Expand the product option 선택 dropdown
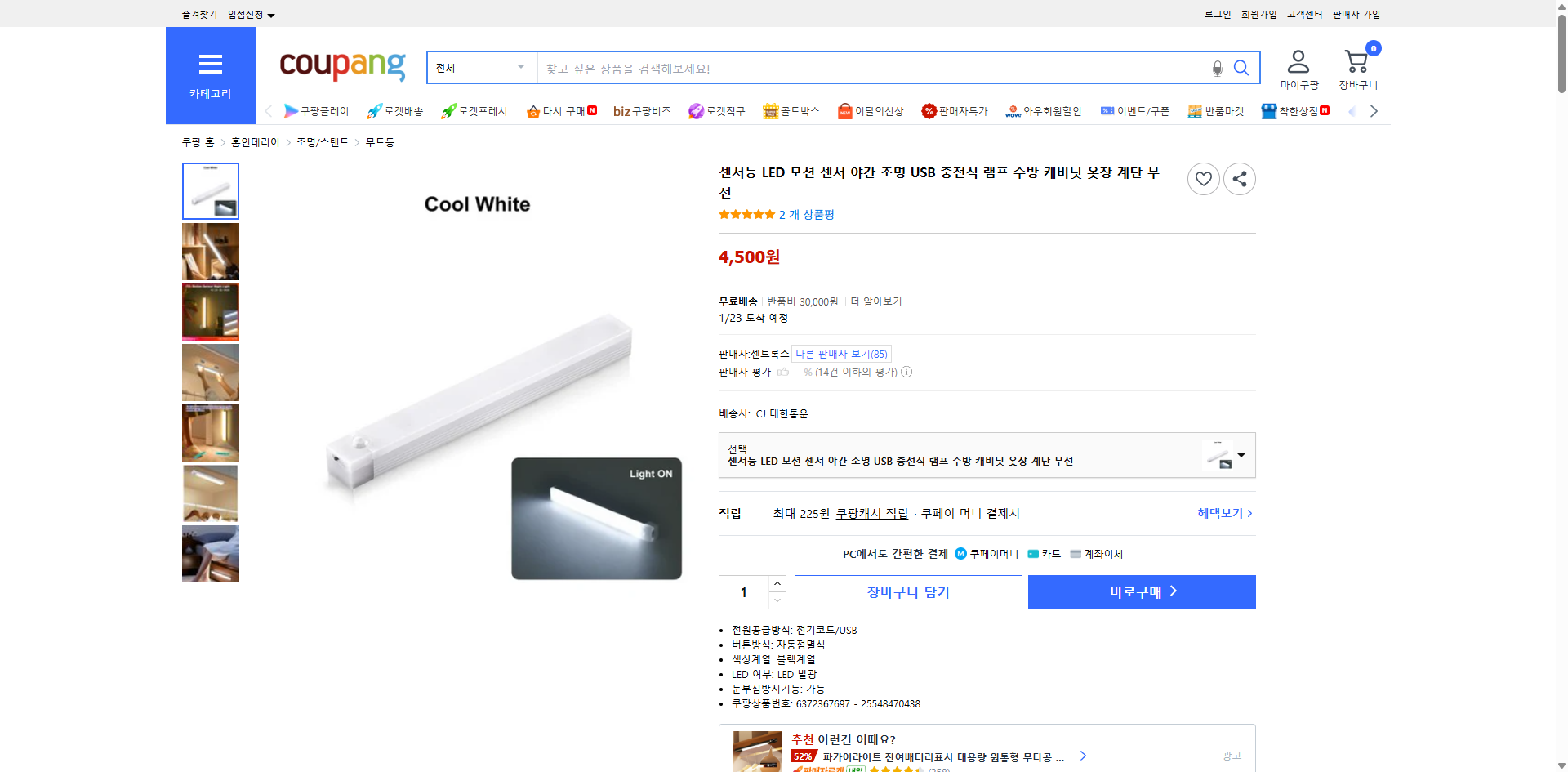The image size is (1568, 772). coord(1241,455)
